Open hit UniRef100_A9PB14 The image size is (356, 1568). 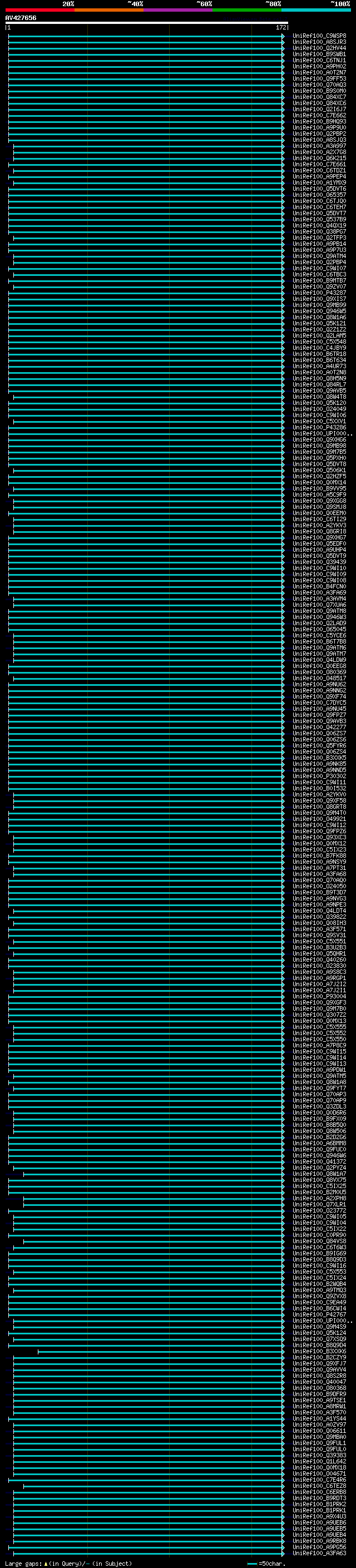(x=319, y=244)
